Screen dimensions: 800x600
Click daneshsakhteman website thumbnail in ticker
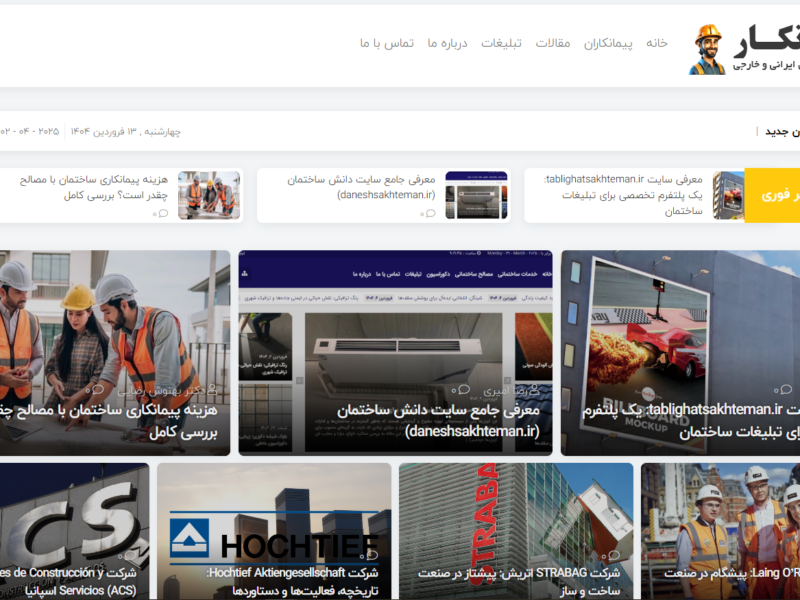click(x=477, y=195)
